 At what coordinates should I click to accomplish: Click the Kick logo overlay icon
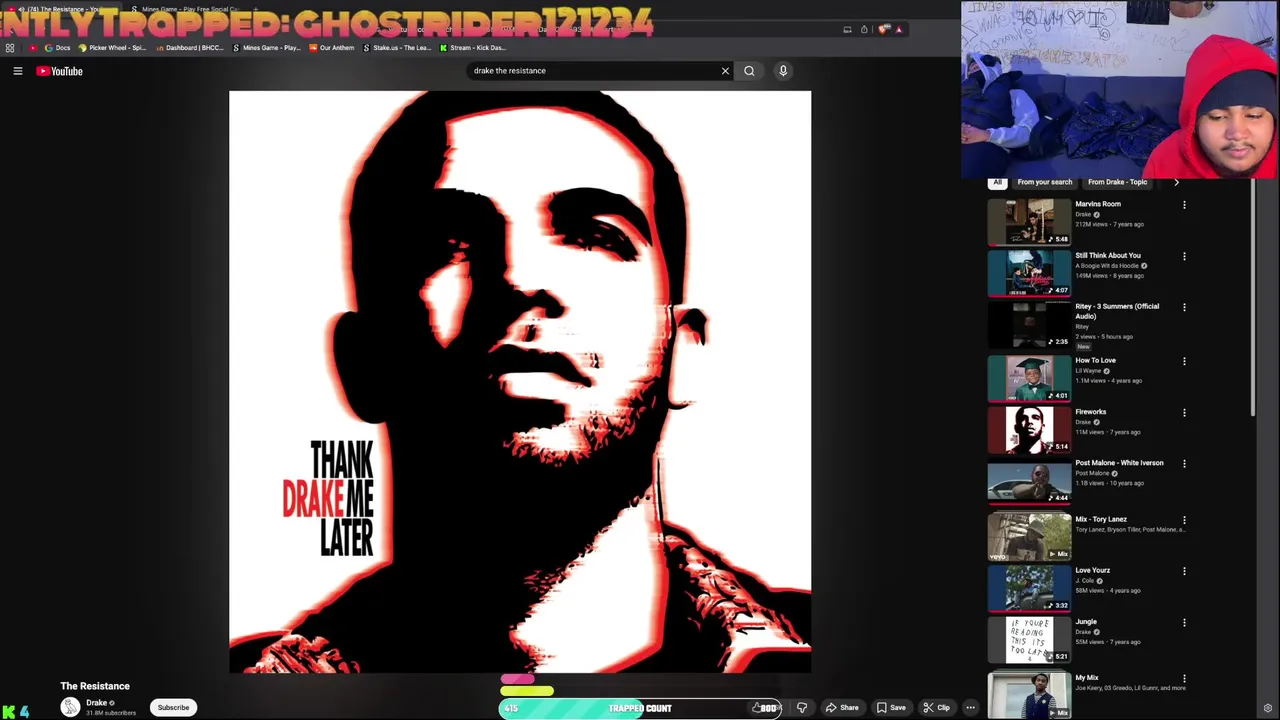(9, 711)
